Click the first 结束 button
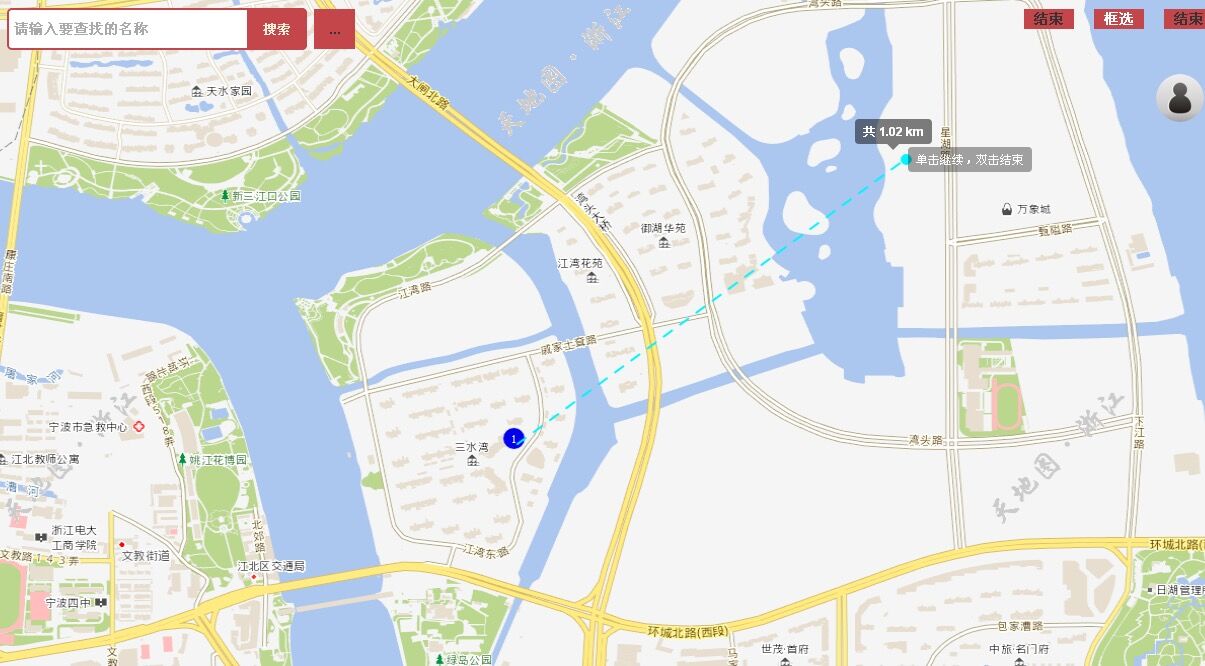 click(x=1048, y=19)
